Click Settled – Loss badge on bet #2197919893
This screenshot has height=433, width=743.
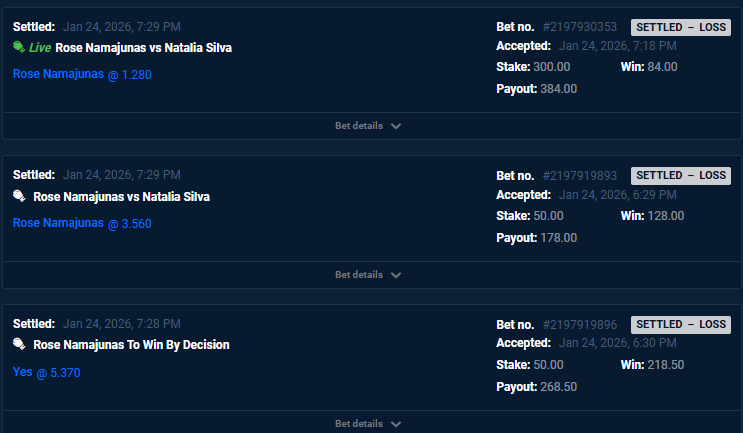(x=681, y=176)
